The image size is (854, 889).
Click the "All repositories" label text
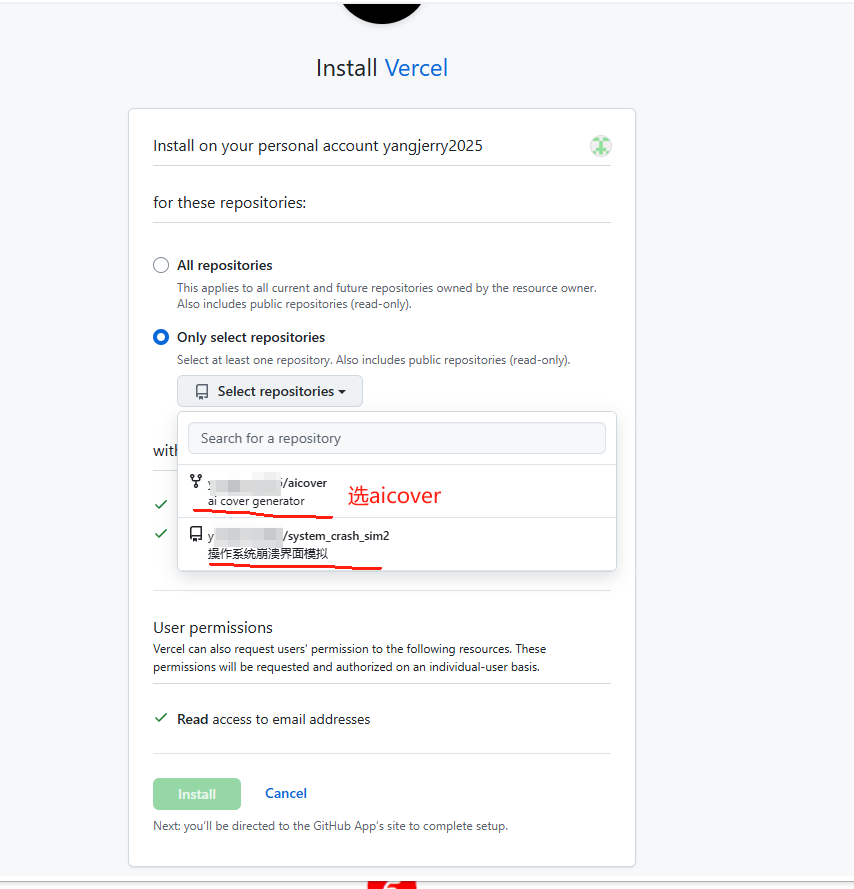click(224, 265)
